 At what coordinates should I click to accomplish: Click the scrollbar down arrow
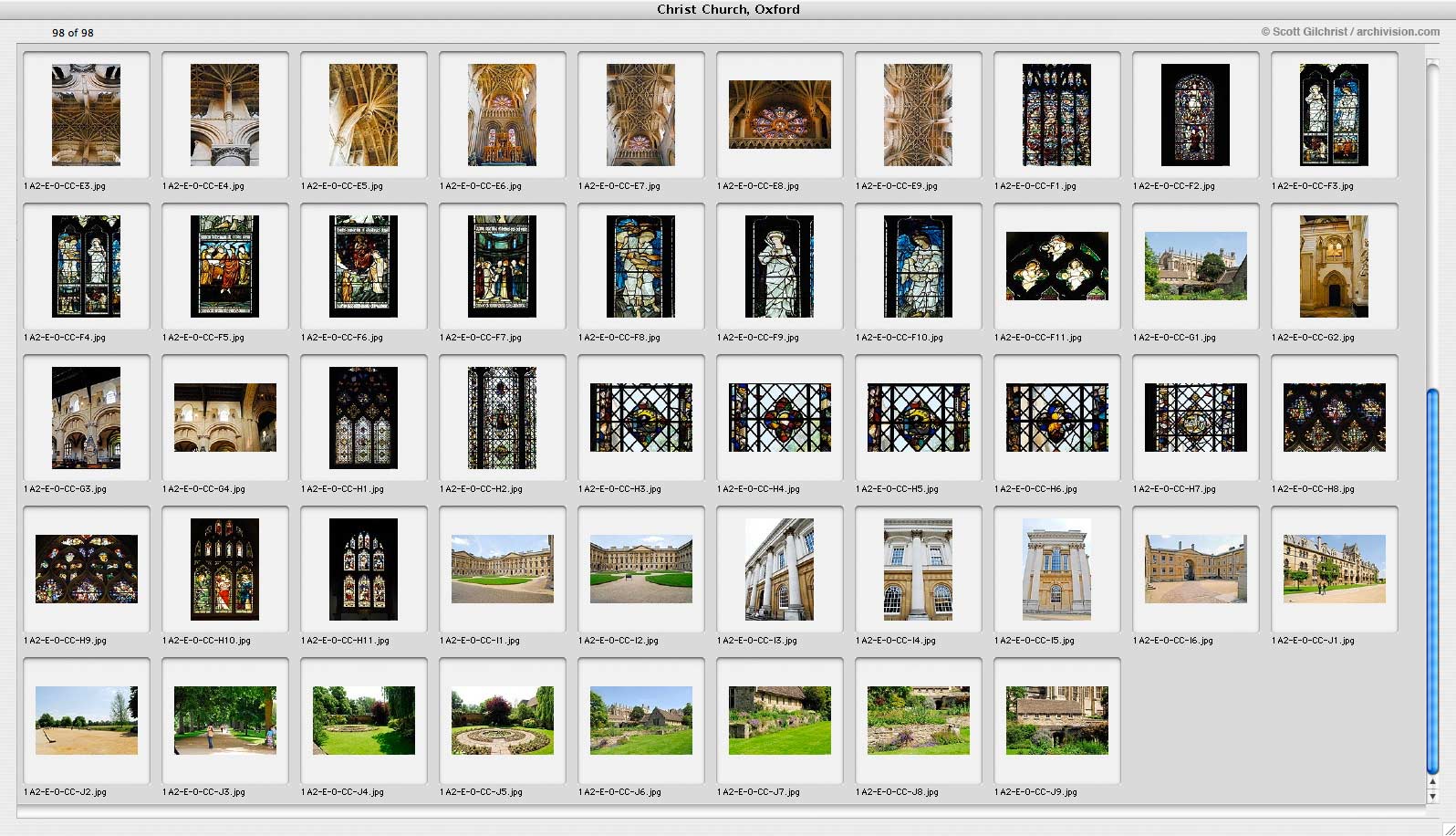(x=1432, y=796)
